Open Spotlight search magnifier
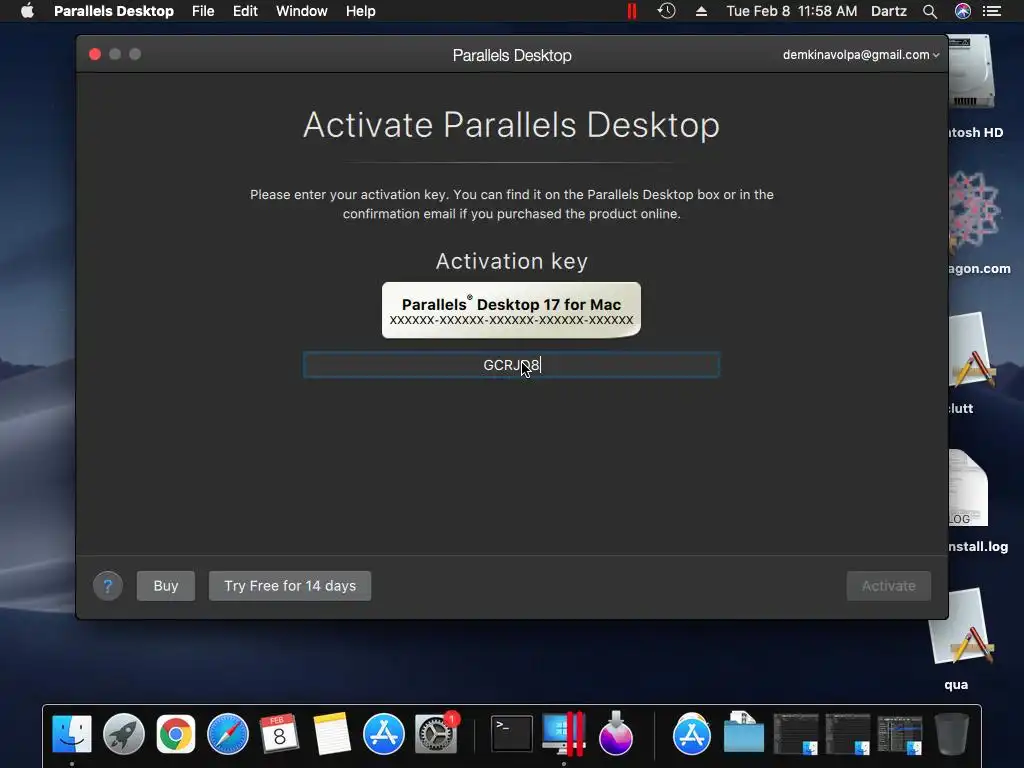The image size is (1024, 768). (x=930, y=11)
